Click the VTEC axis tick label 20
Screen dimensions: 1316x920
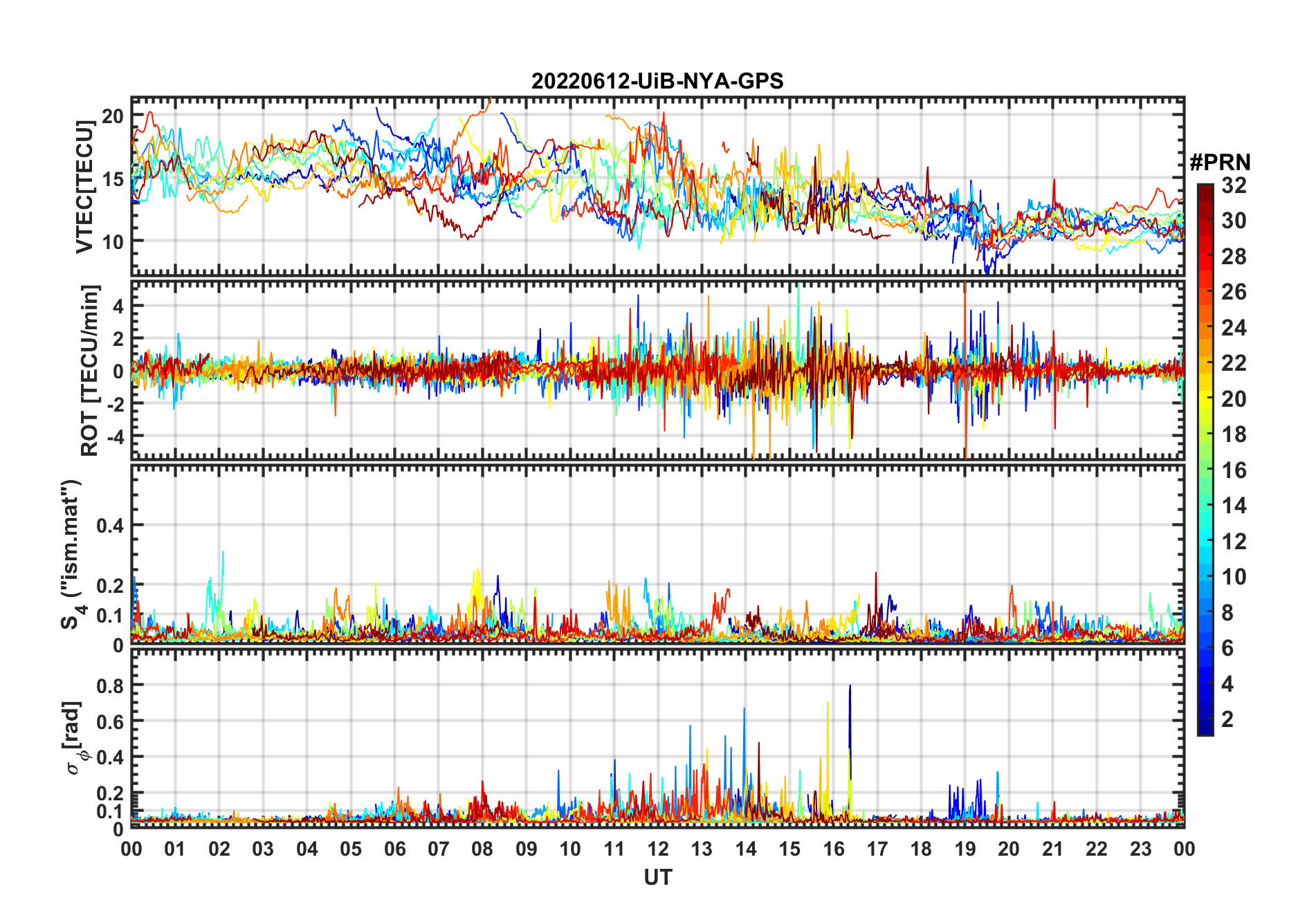(113, 116)
